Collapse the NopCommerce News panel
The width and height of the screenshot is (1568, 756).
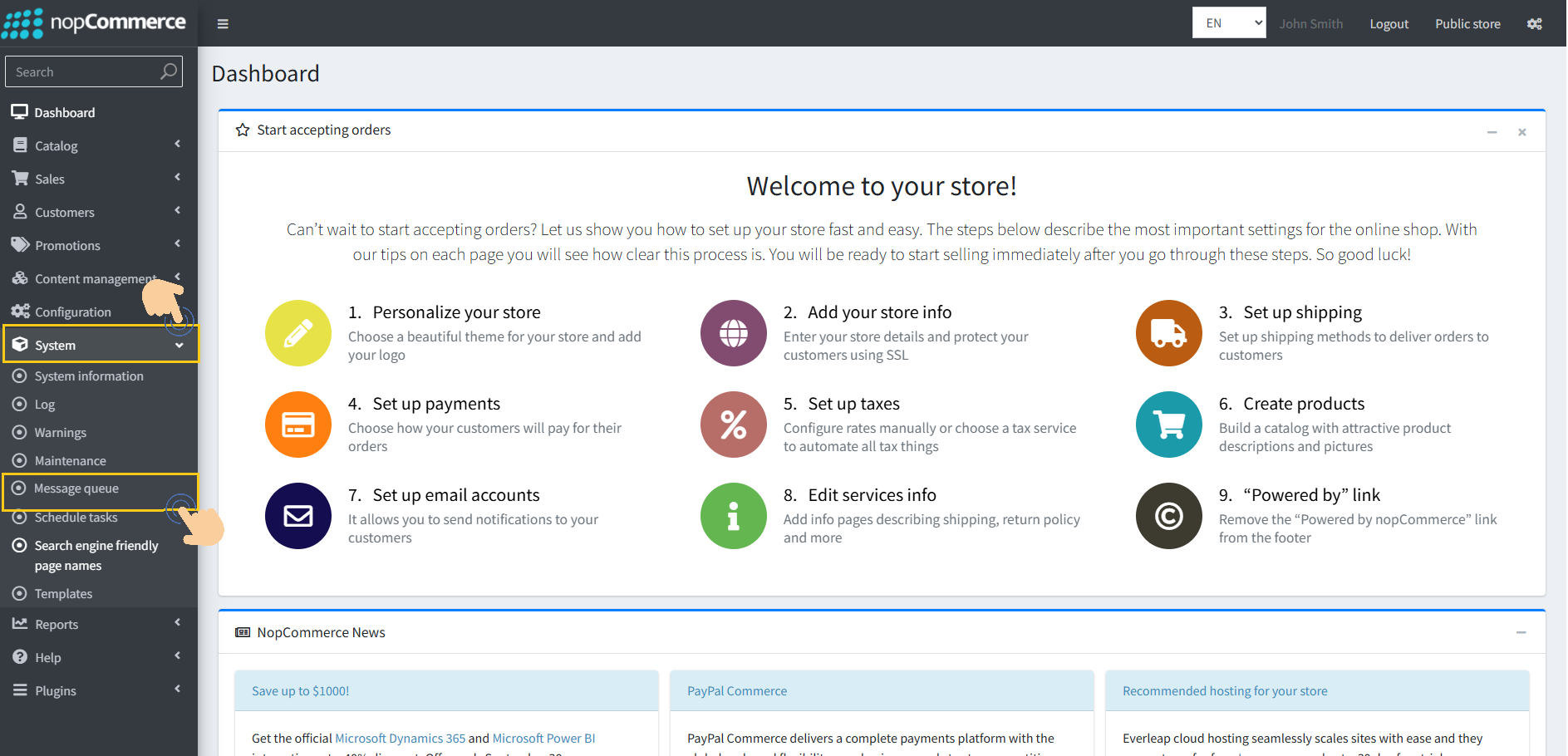coord(1521,633)
